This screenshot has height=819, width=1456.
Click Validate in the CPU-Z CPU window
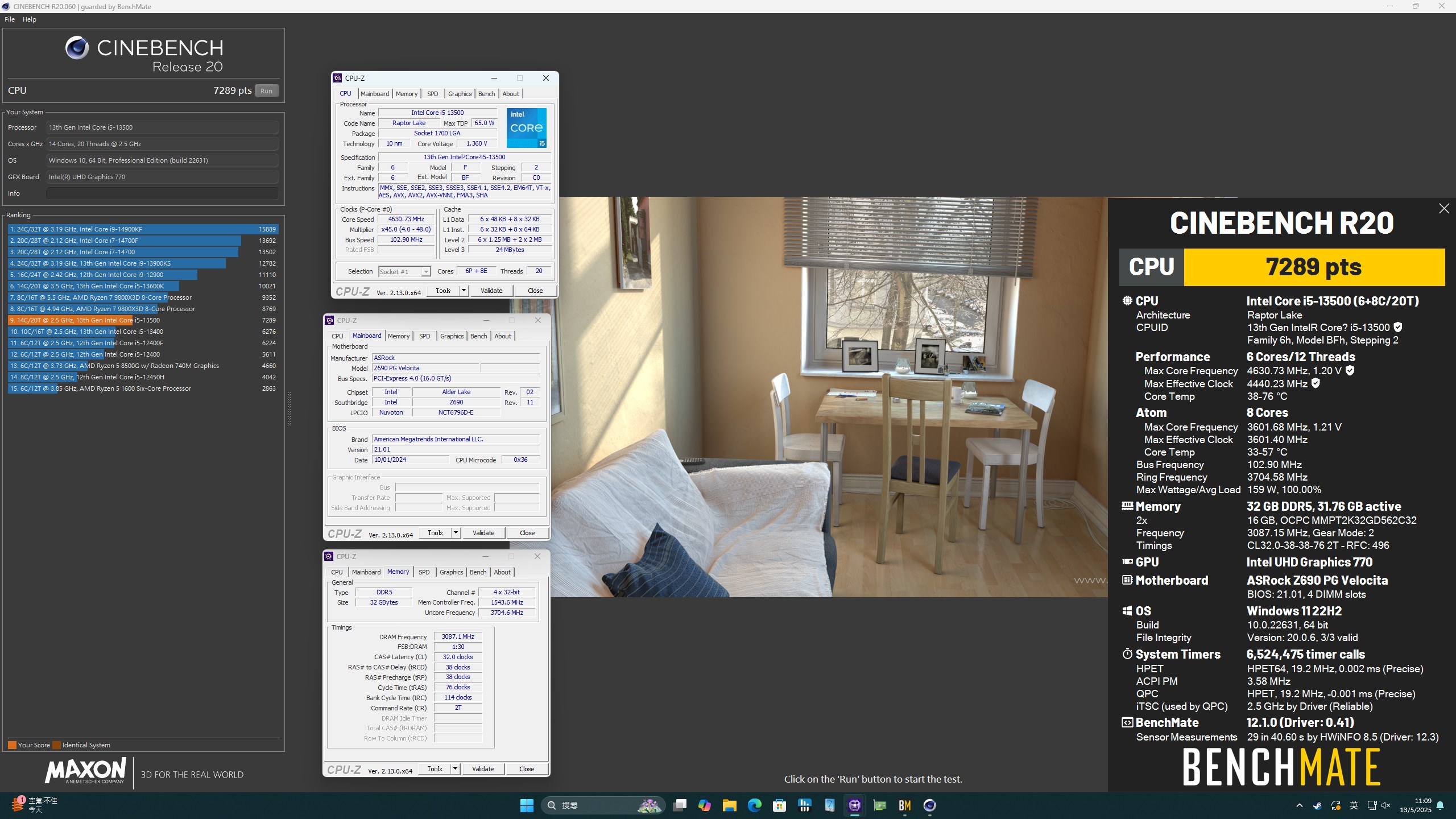[491, 291]
